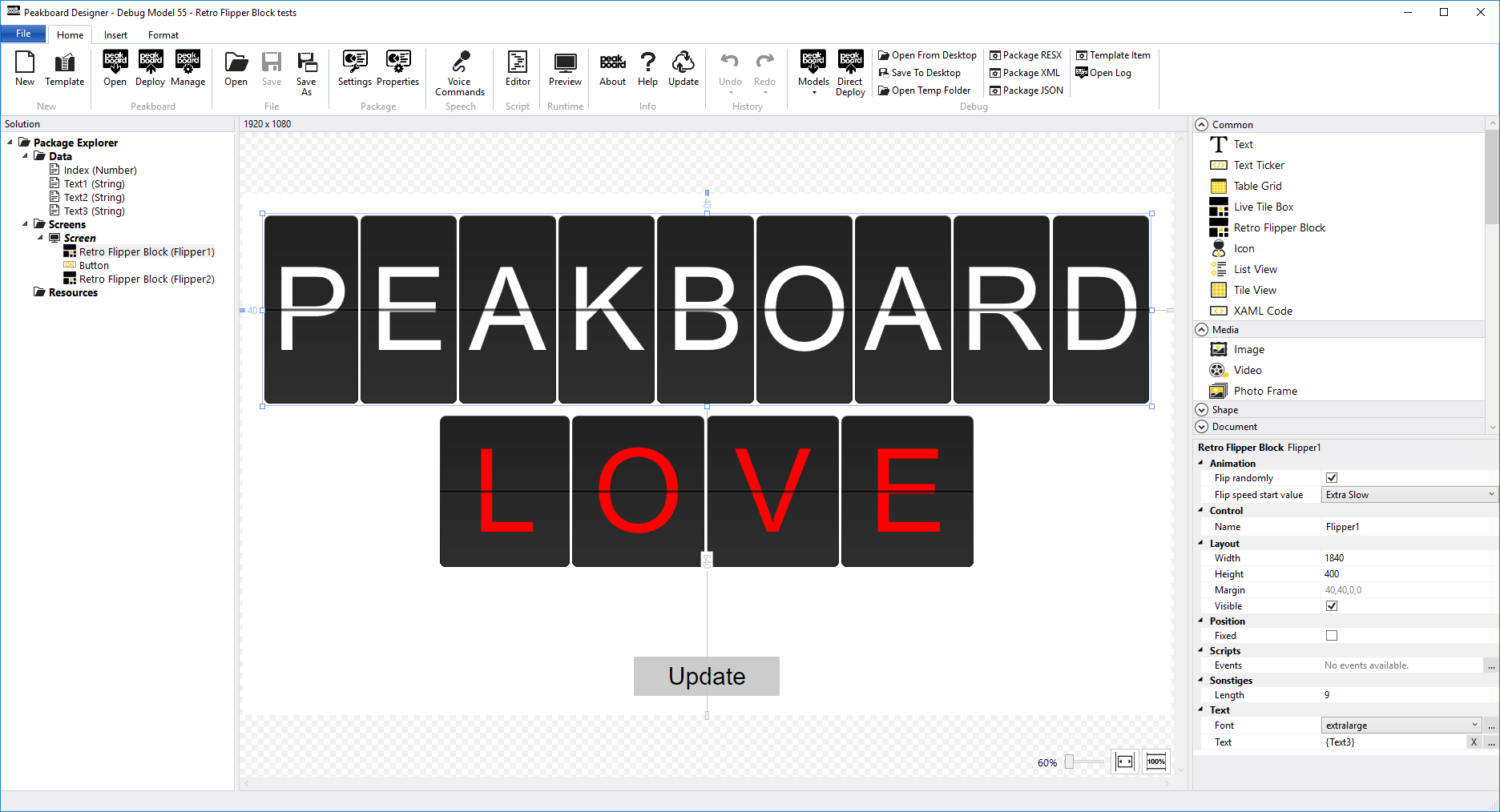Open Temp Folder from Debug group
Viewport: 1500px width, 812px height.
click(925, 90)
